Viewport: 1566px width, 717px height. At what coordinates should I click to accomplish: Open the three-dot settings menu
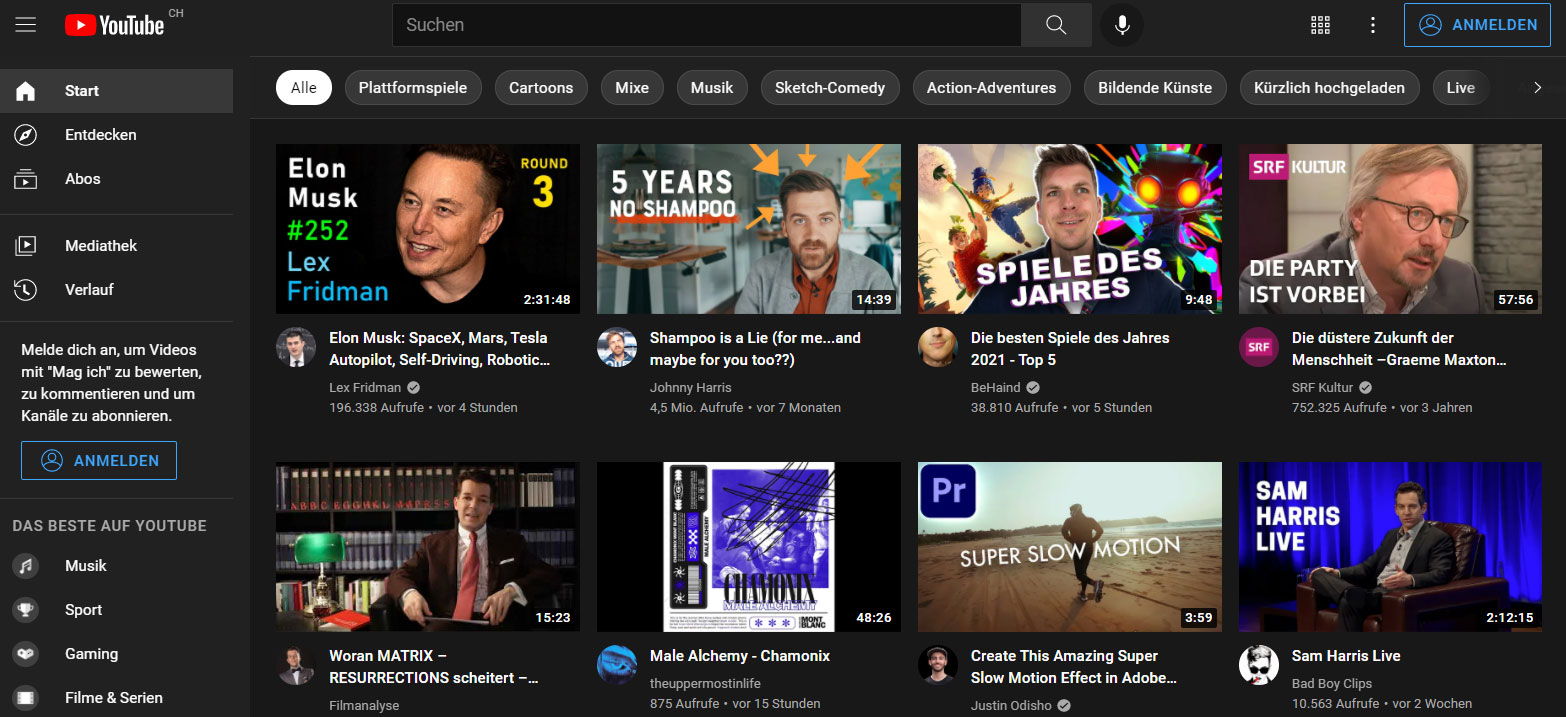click(x=1372, y=24)
